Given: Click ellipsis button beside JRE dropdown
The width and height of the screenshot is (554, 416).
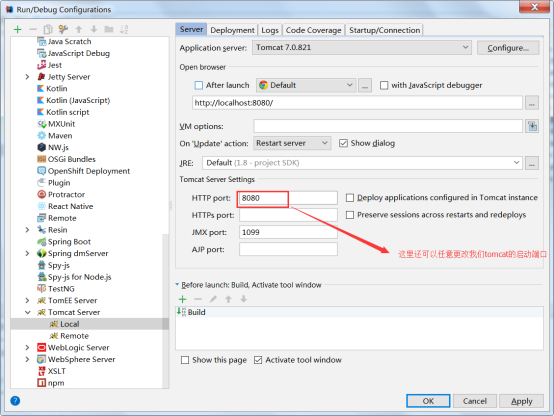Looking at the screenshot, I should click(x=532, y=163).
